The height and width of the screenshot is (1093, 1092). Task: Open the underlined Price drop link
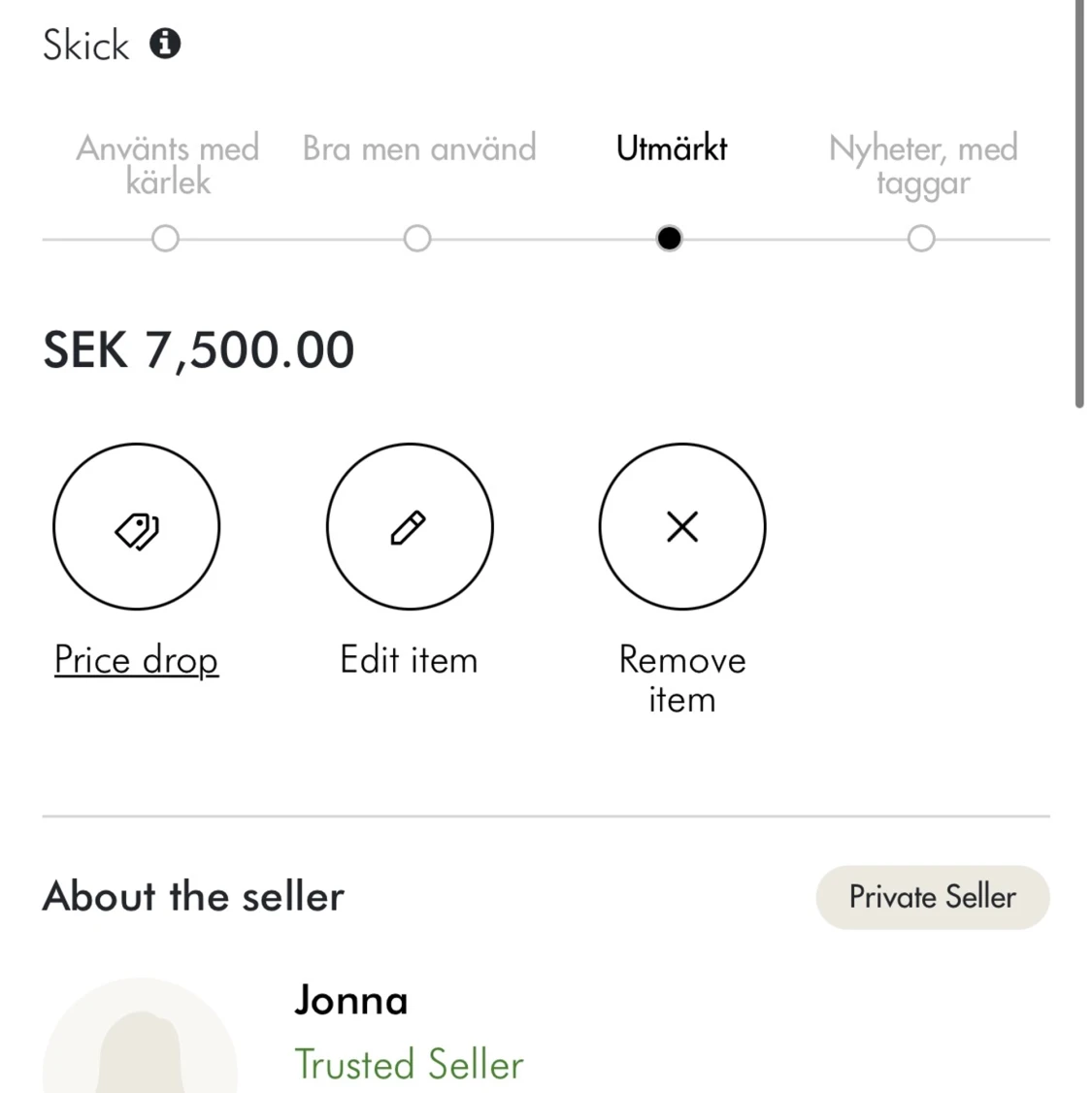click(136, 660)
